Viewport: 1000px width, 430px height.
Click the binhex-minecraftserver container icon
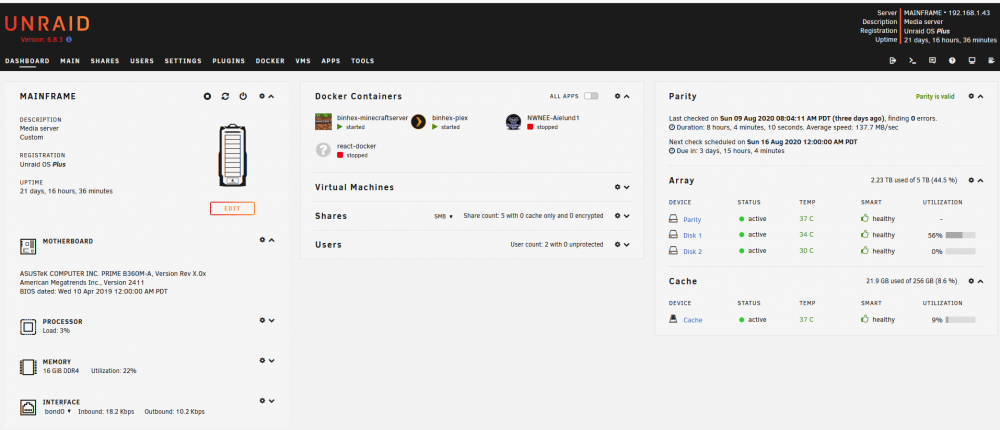click(x=323, y=122)
